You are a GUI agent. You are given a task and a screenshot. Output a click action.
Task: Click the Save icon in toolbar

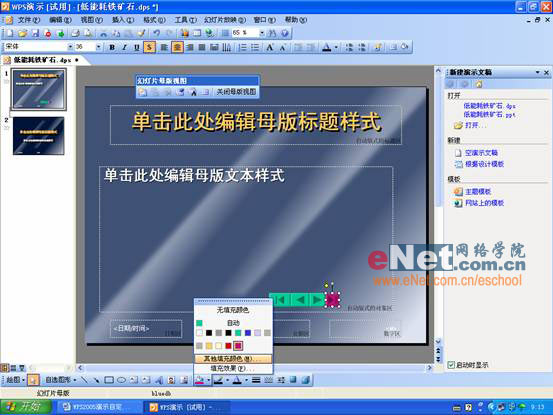point(35,33)
